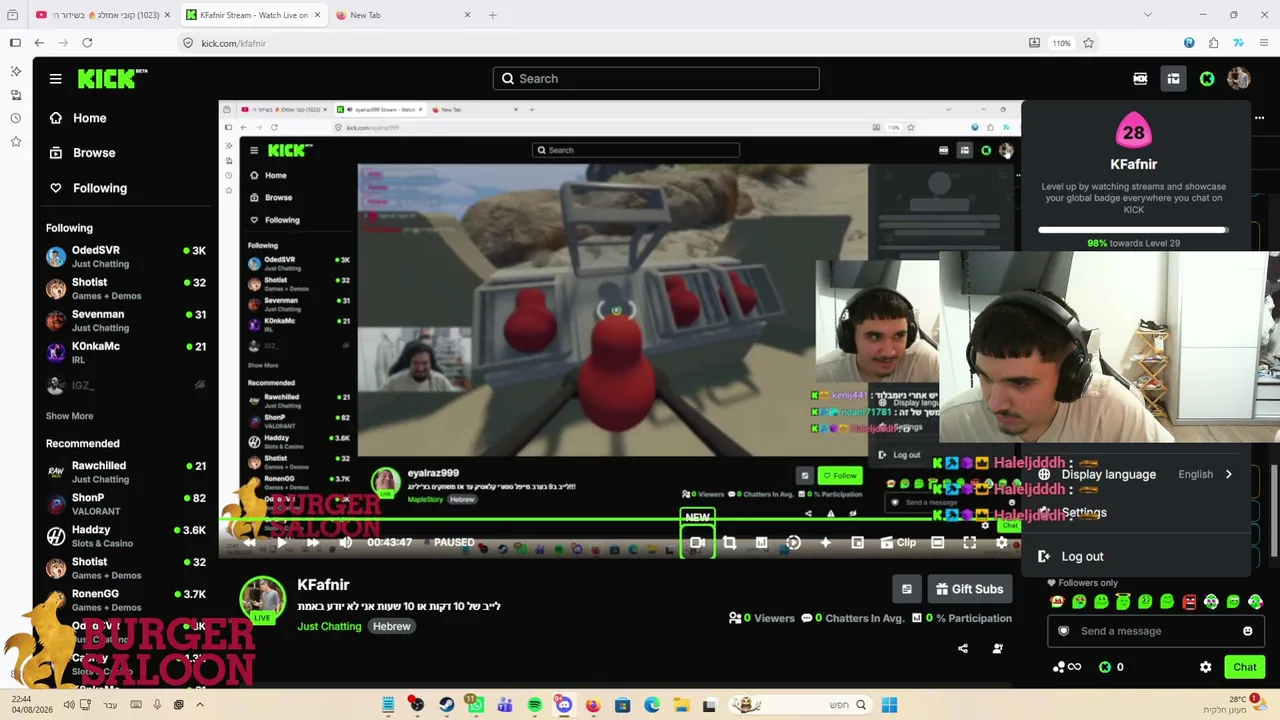Click the sparkle icon in player controls
Viewport: 1280px width, 720px height.
(x=825, y=543)
